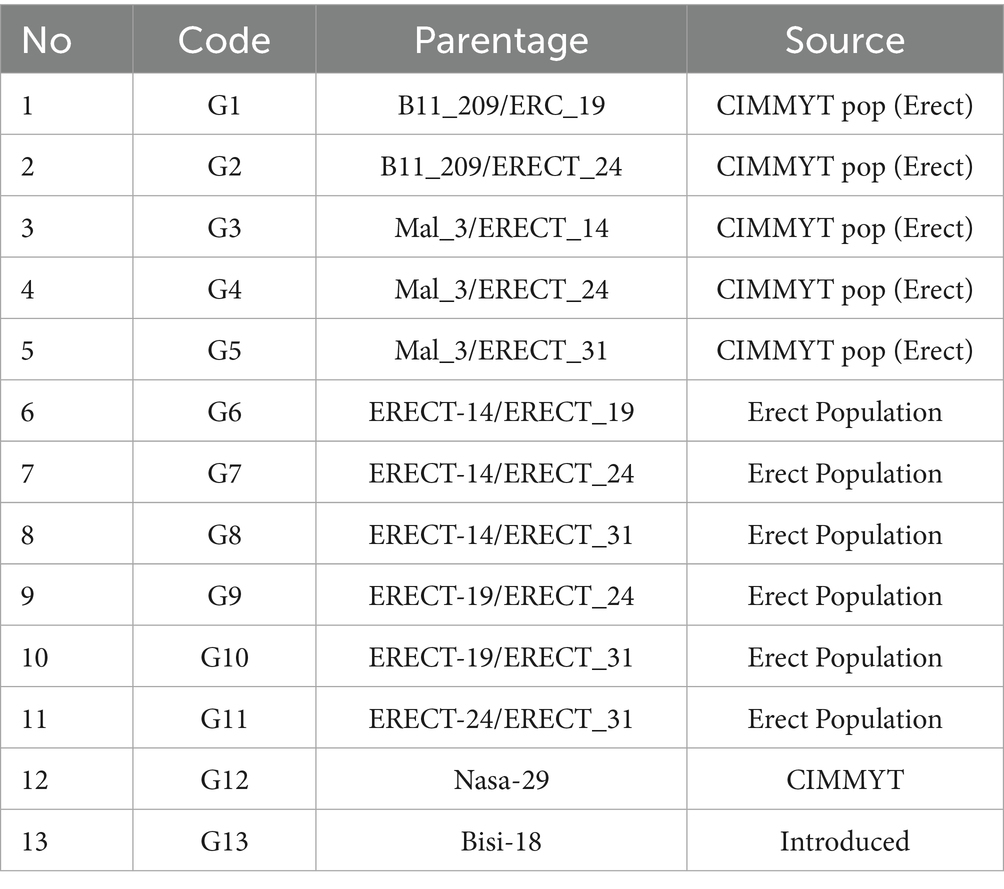Click the "Source" column header
Image resolution: width=1004 pixels, height=889 pixels.
(x=844, y=39)
